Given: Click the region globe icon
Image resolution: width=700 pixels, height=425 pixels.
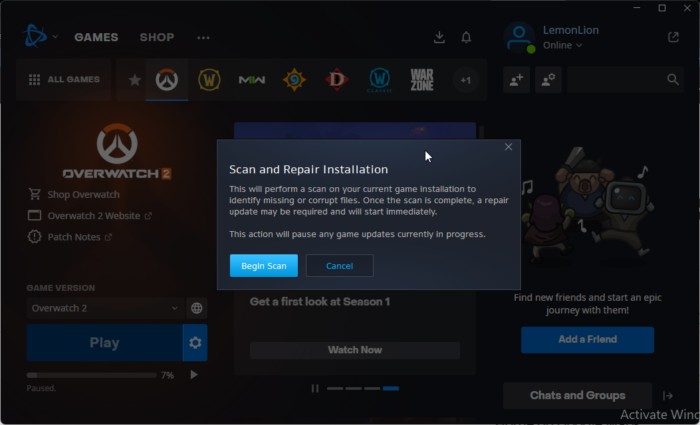Looking at the screenshot, I should [196, 308].
